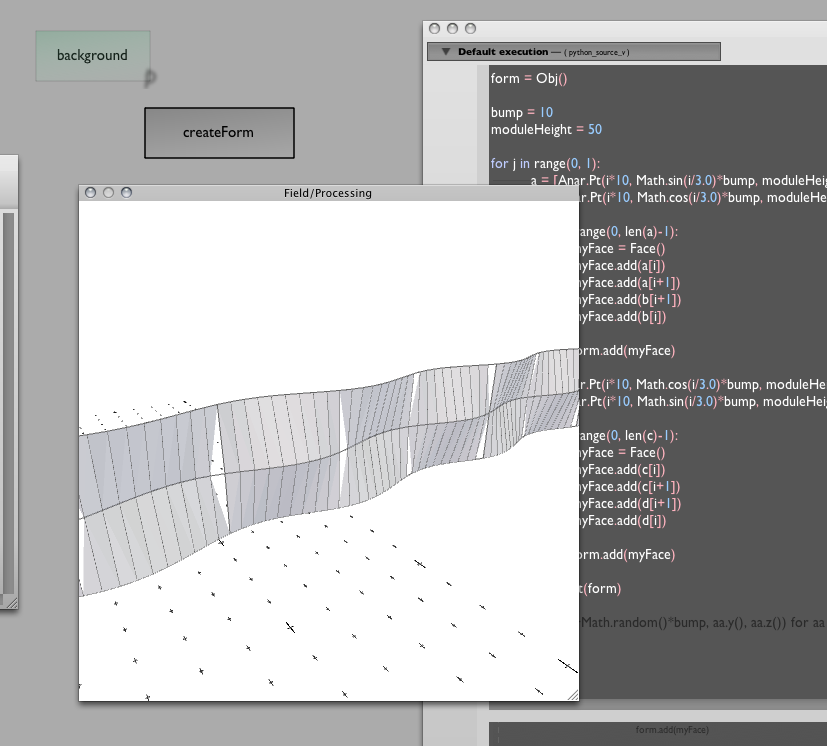Zoom the Field/Processing window

click(125, 192)
